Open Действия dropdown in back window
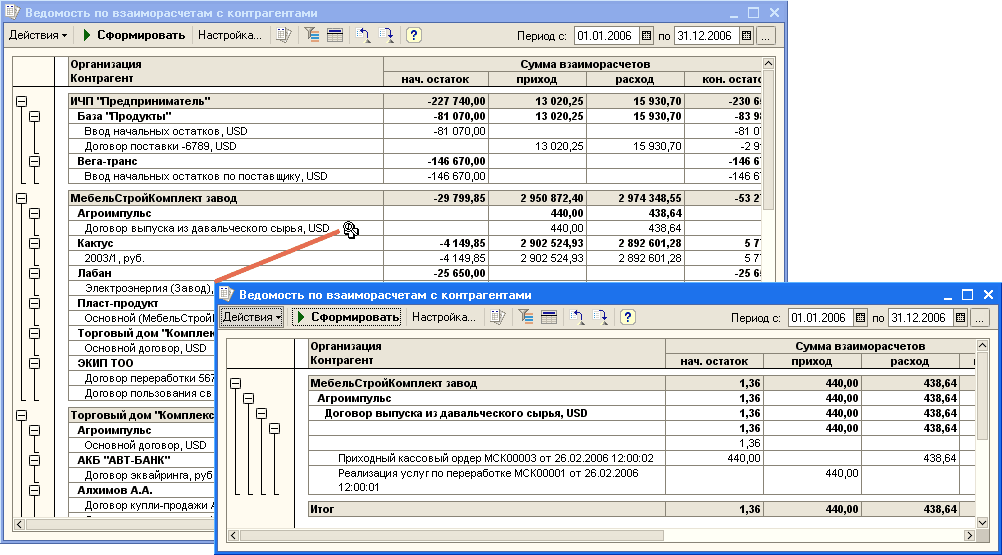The height and width of the screenshot is (555, 1002). (38, 35)
